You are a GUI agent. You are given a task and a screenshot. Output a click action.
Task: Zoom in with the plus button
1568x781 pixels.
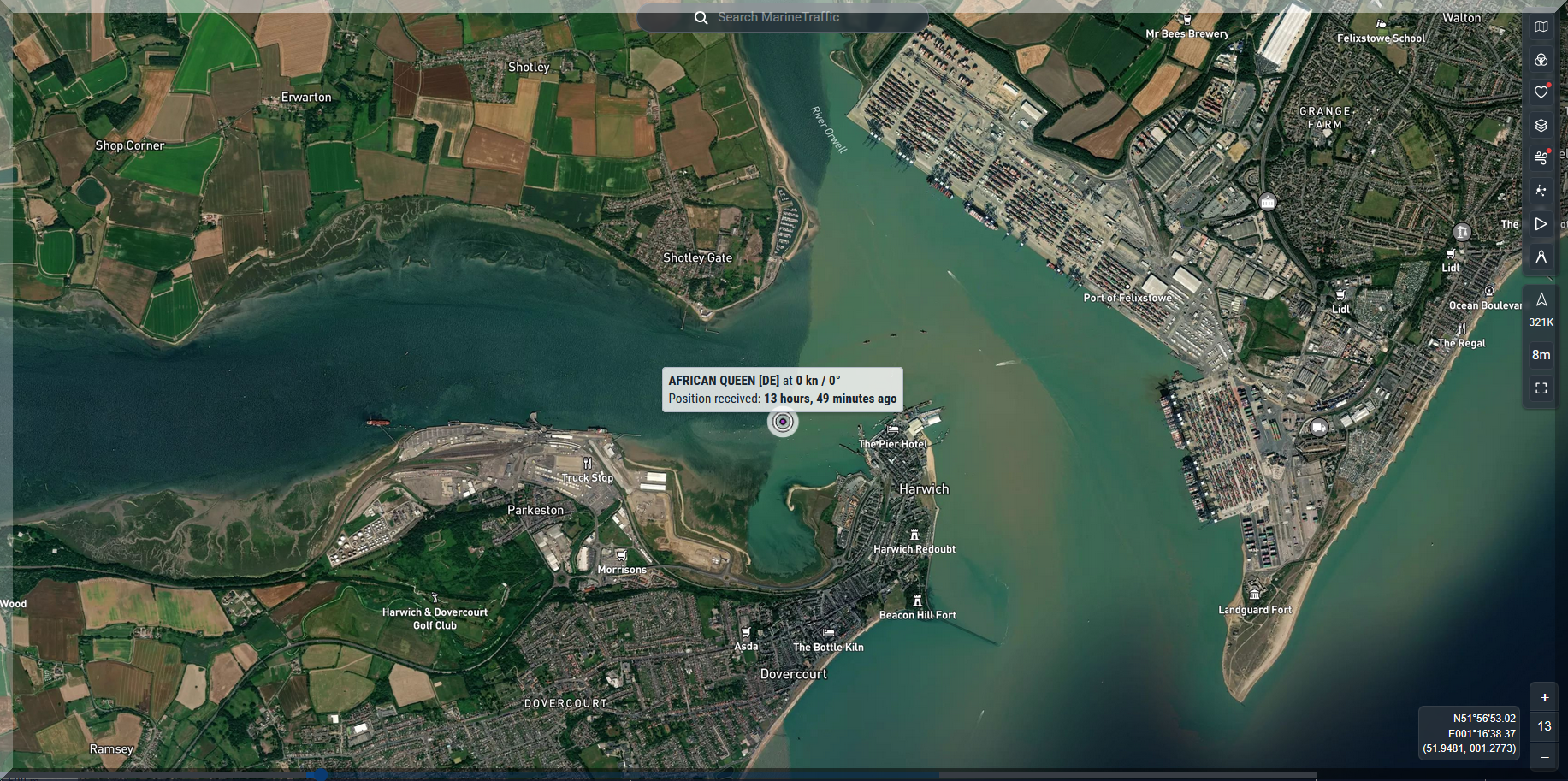click(1544, 697)
